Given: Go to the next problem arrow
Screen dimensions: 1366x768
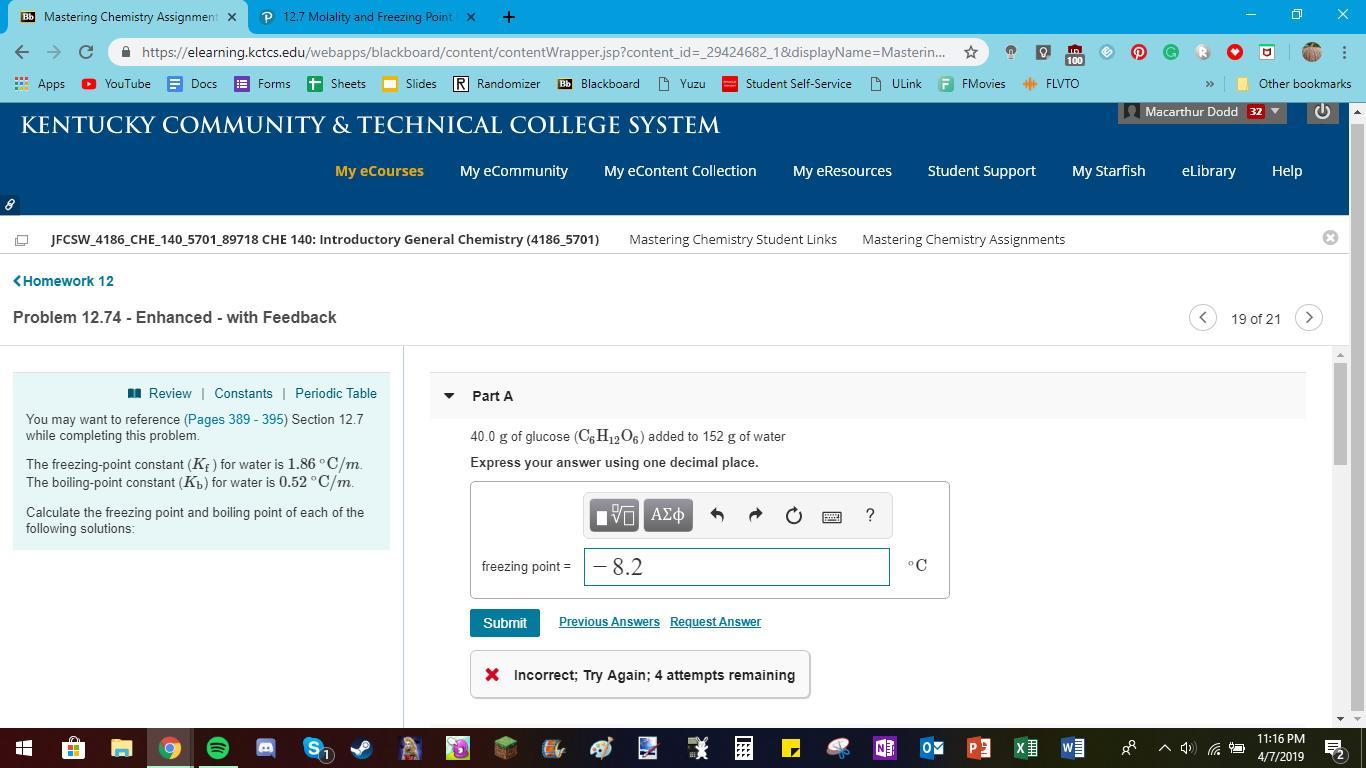Looking at the screenshot, I should coord(1308,318).
